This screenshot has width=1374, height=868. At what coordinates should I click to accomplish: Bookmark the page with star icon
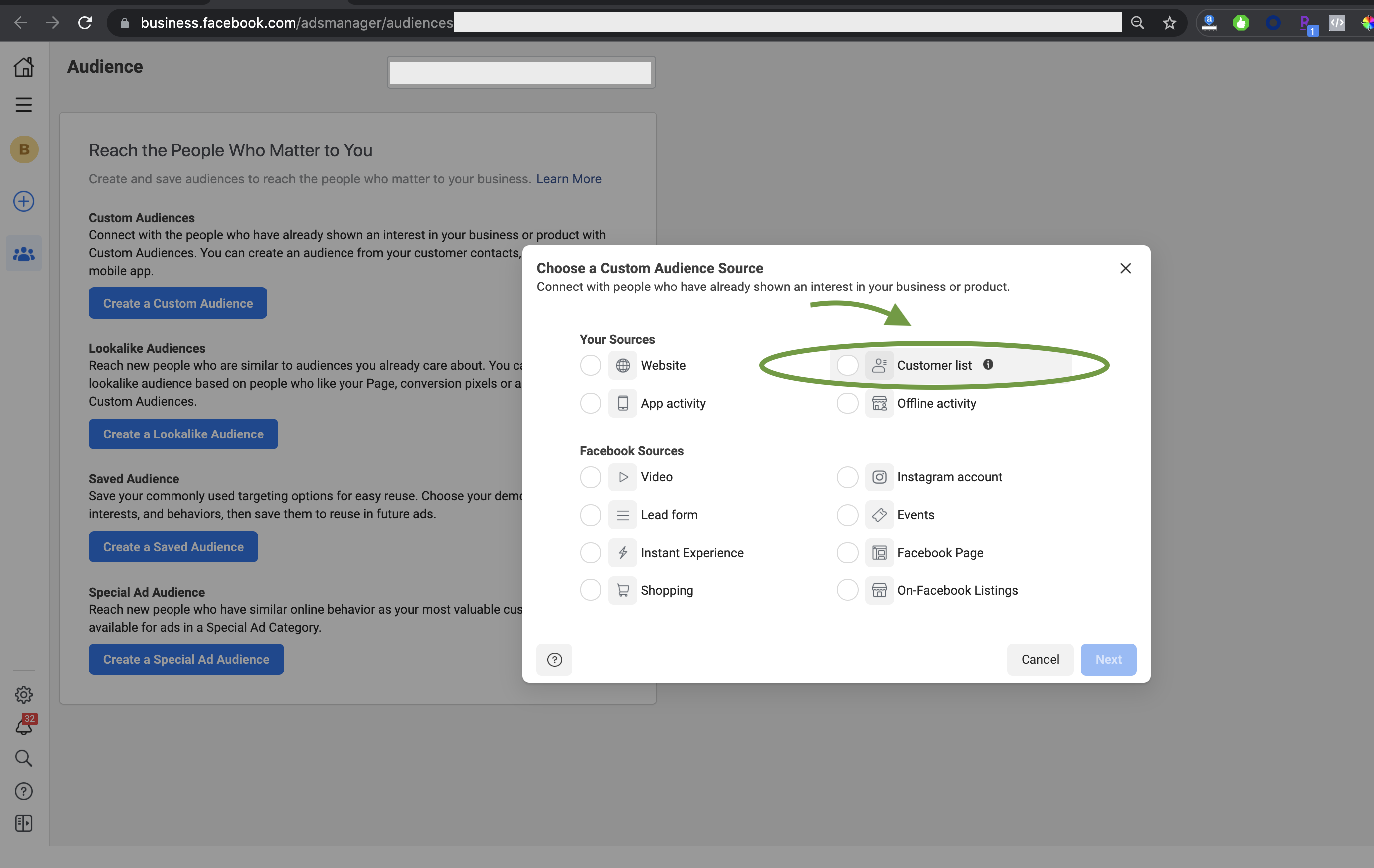[x=1169, y=23]
